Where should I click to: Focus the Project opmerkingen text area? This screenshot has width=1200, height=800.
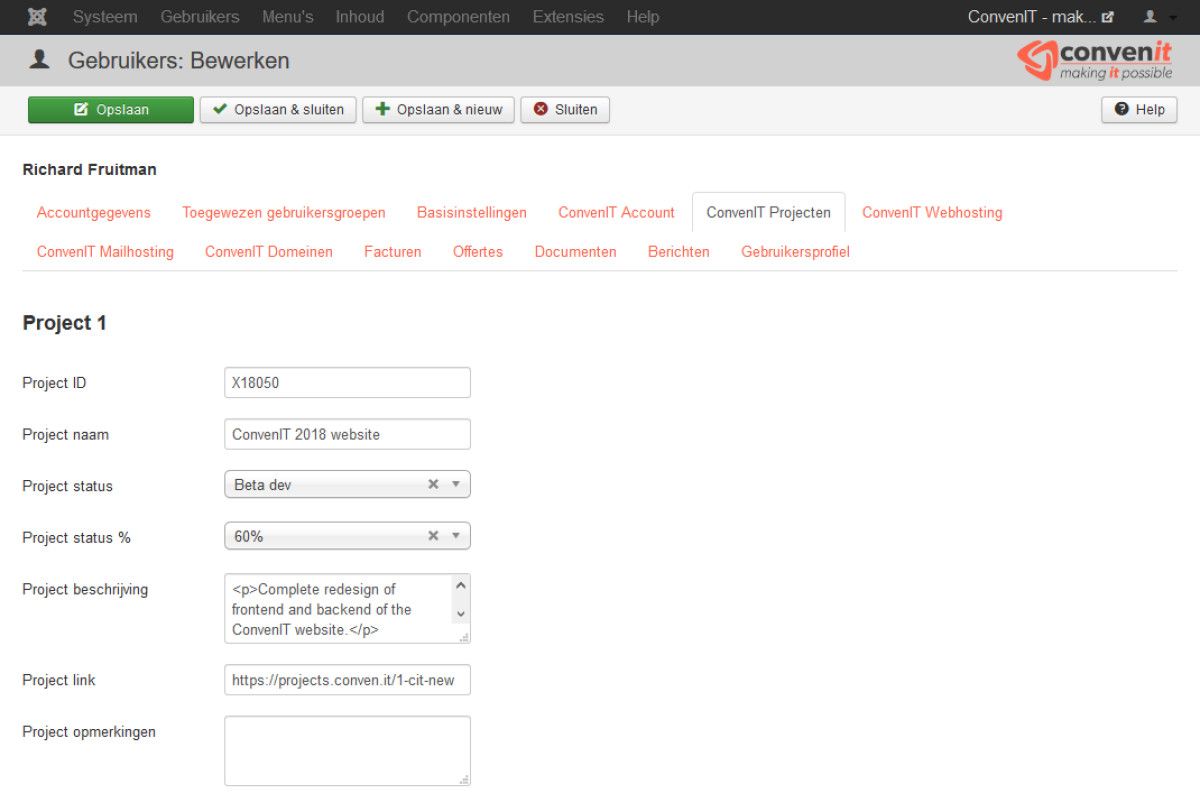click(x=347, y=750)
